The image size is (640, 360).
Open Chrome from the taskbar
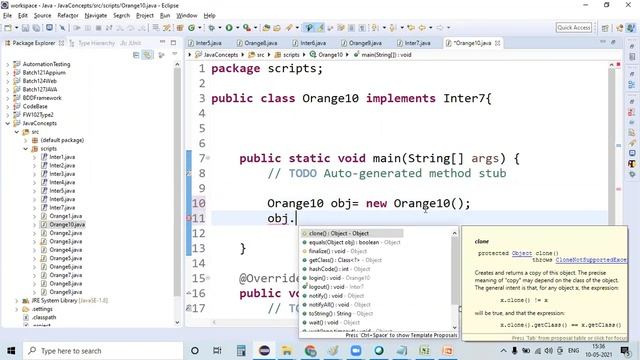(x=310, y=351)
